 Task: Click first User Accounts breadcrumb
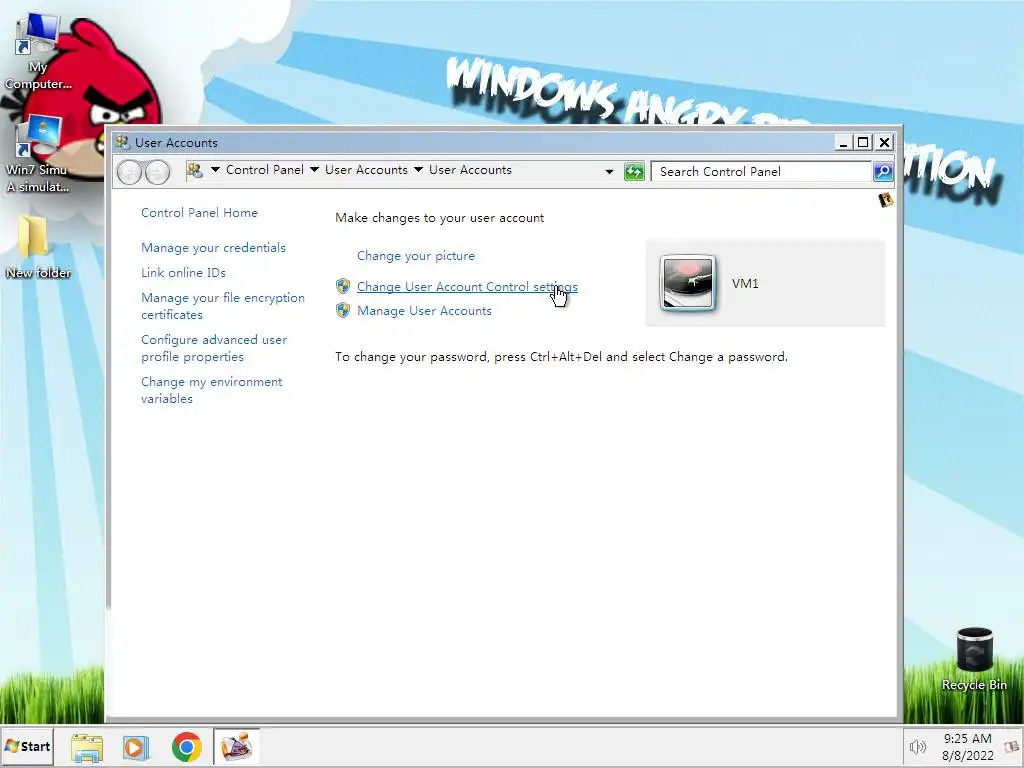pos(366,170)
